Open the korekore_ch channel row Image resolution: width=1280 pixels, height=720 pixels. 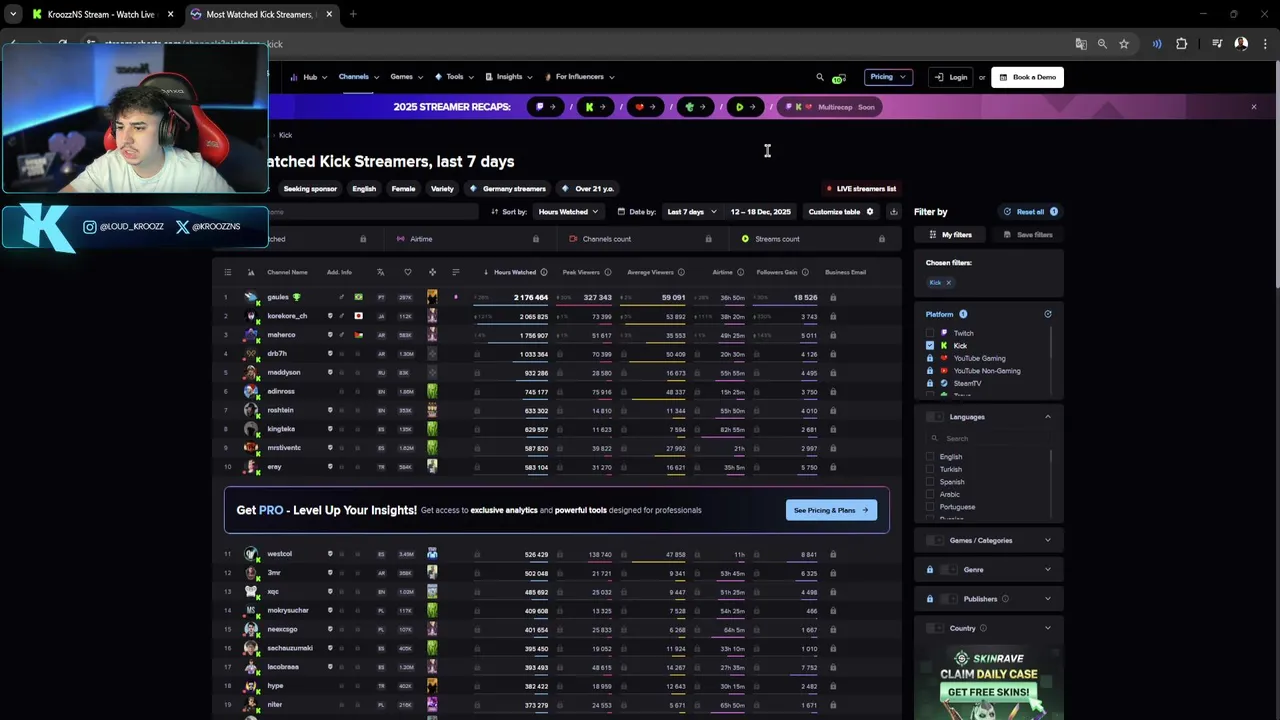[x=556, y=316]
